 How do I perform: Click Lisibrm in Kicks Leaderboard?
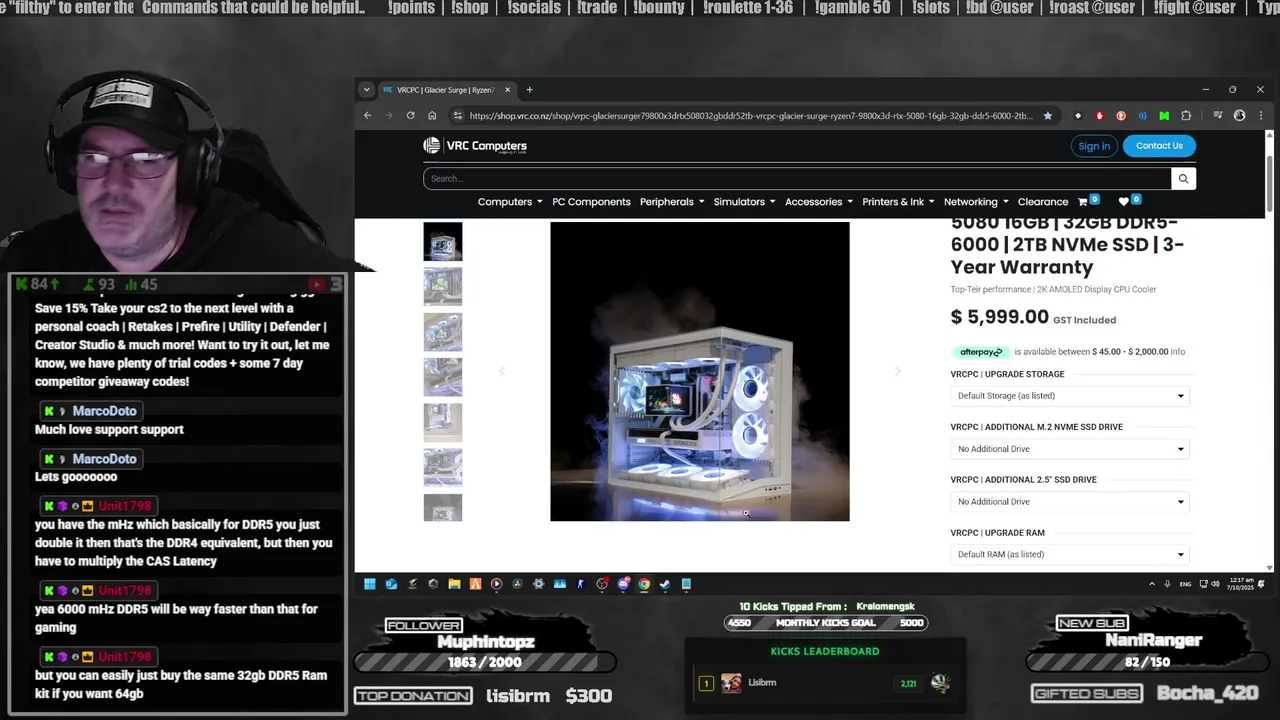coord(762,683)
